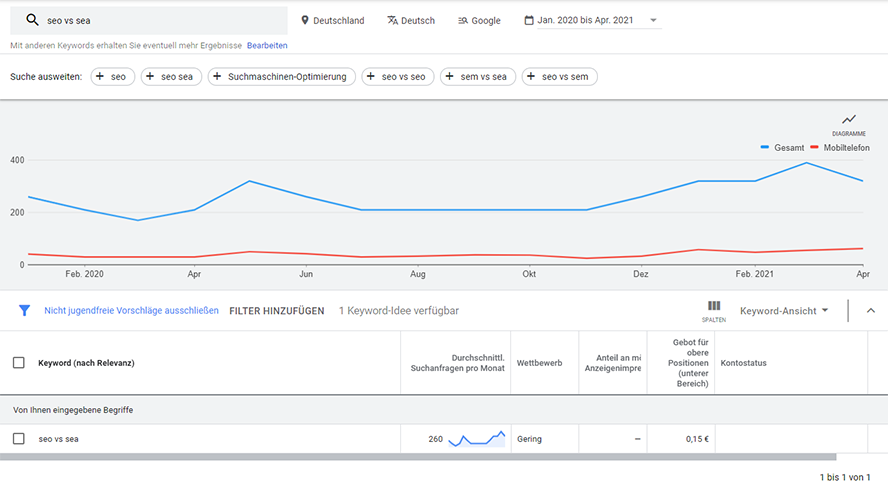
Task: Open the Spalten columns icon
Action: (714, 306)
